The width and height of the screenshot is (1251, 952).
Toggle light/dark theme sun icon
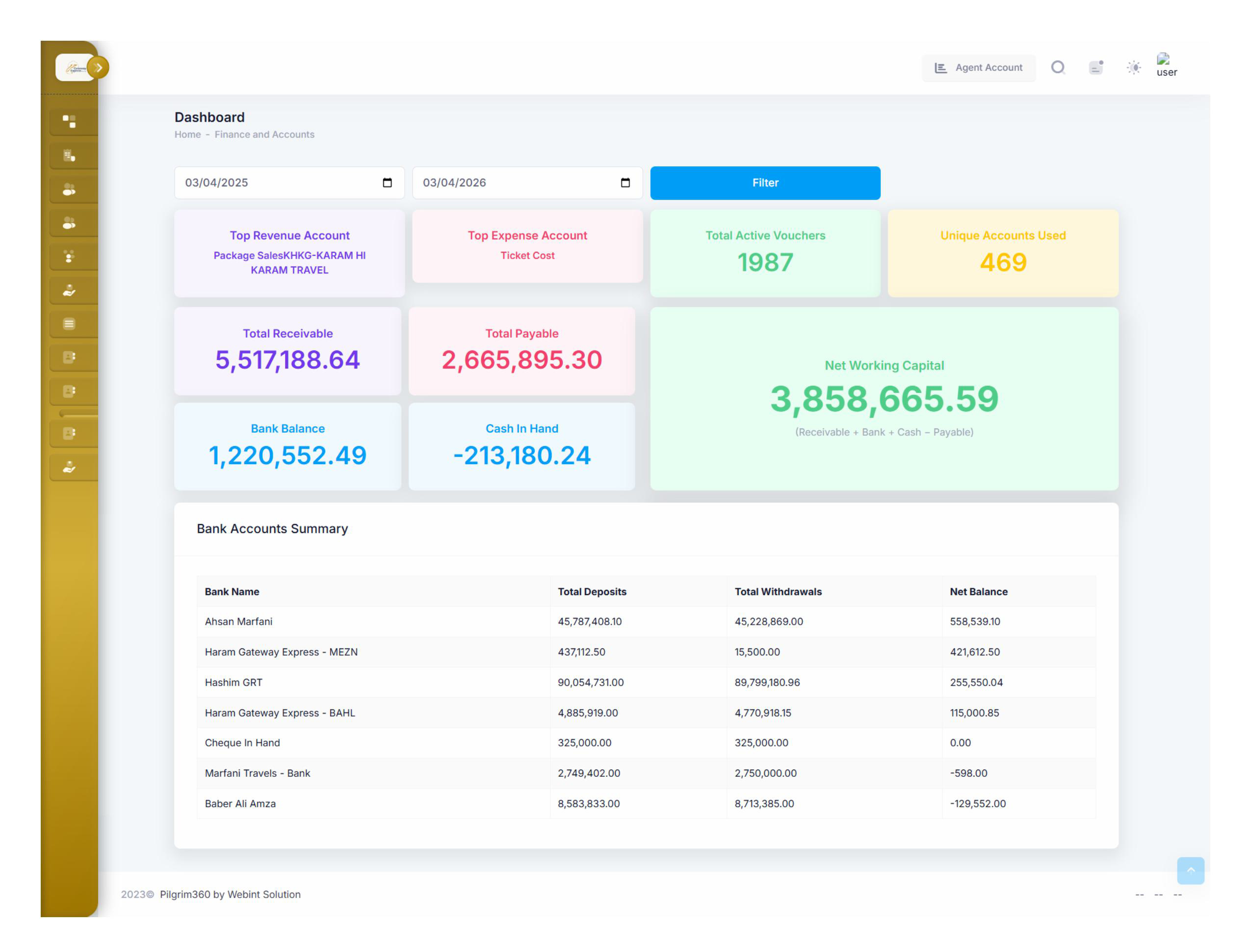pos(1133,67)
